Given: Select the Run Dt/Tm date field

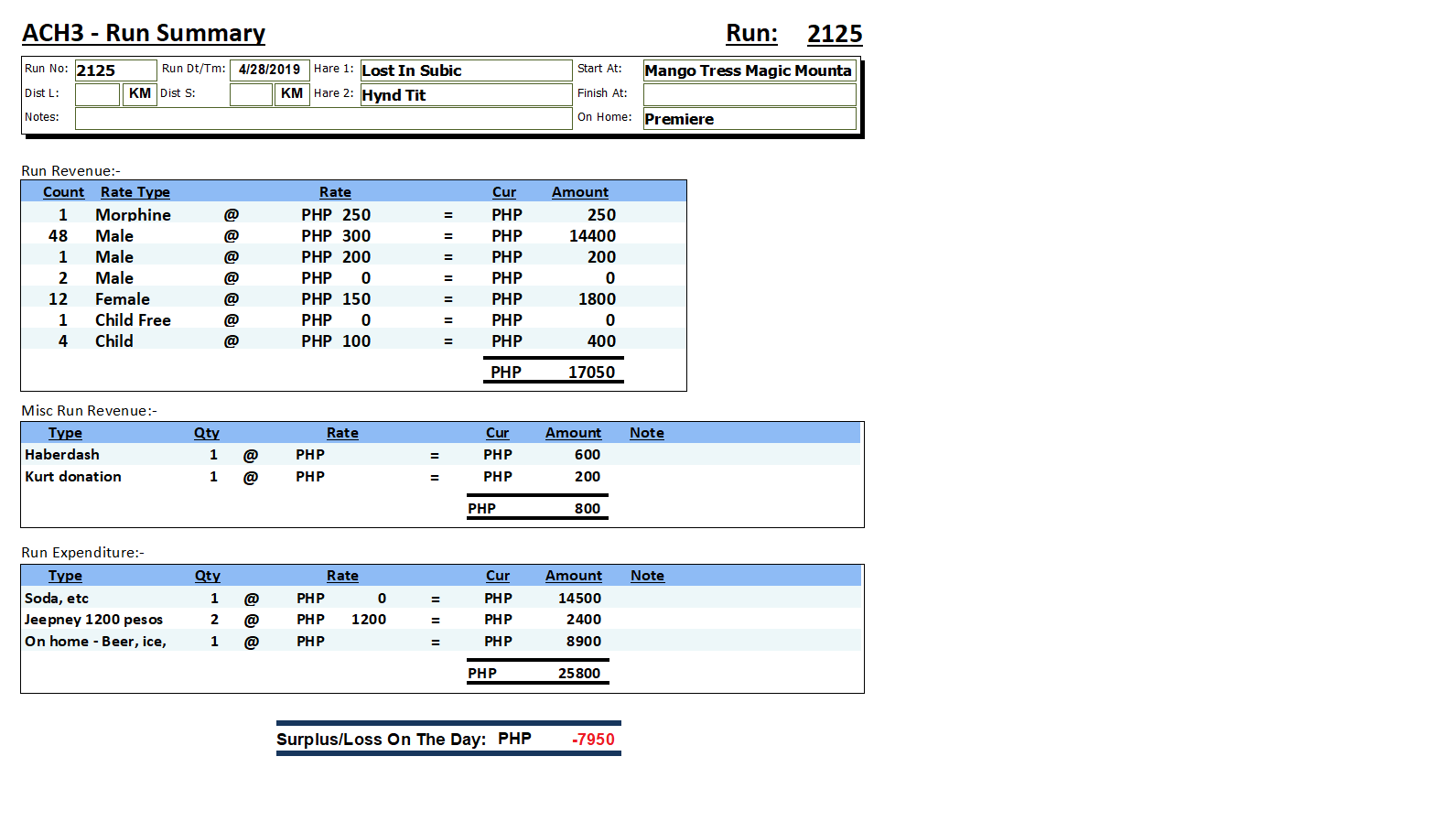Looking at the screenshot, I should tap(269, 70).
